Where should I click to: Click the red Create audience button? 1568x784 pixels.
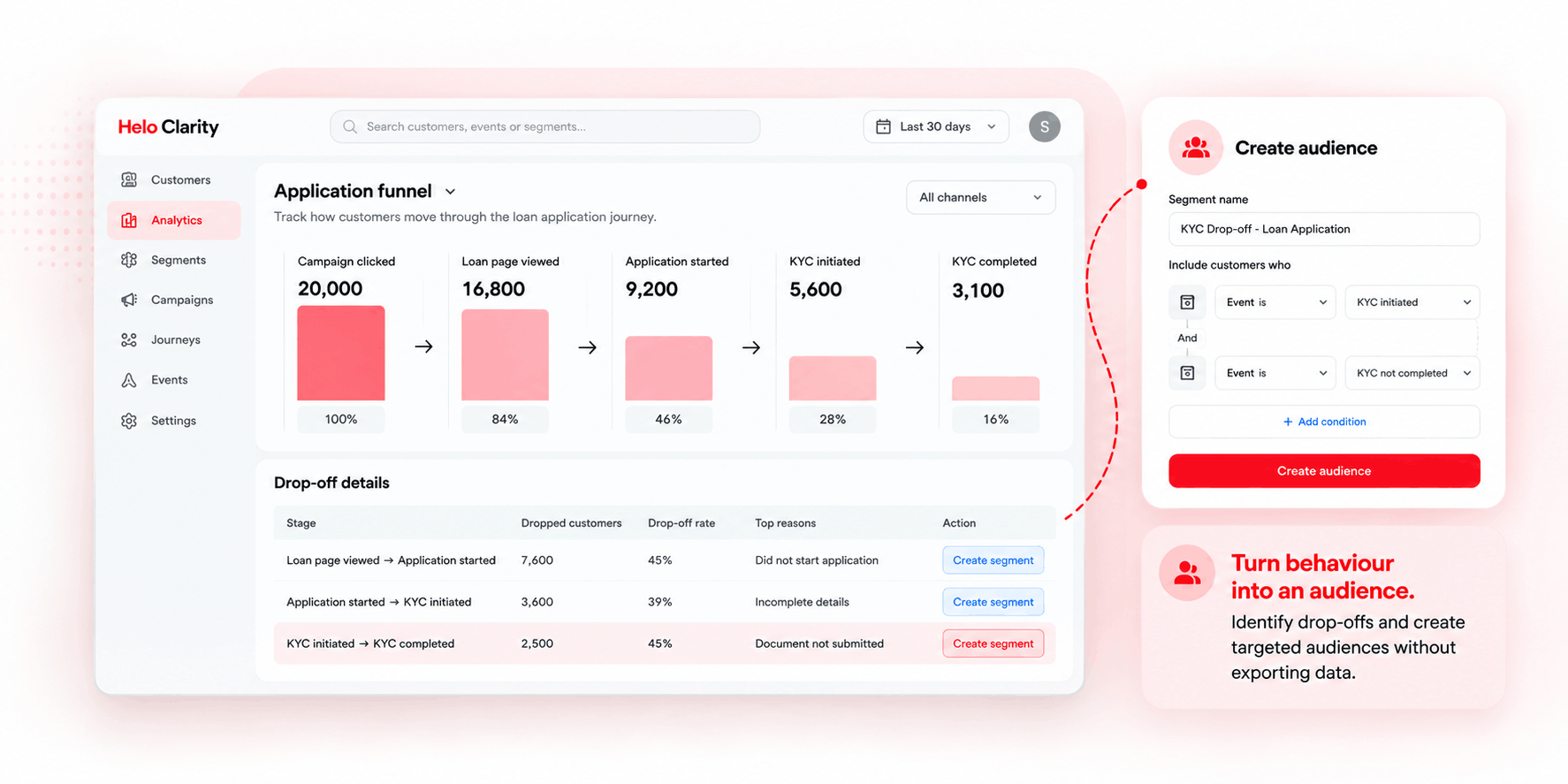[1324, 471]
